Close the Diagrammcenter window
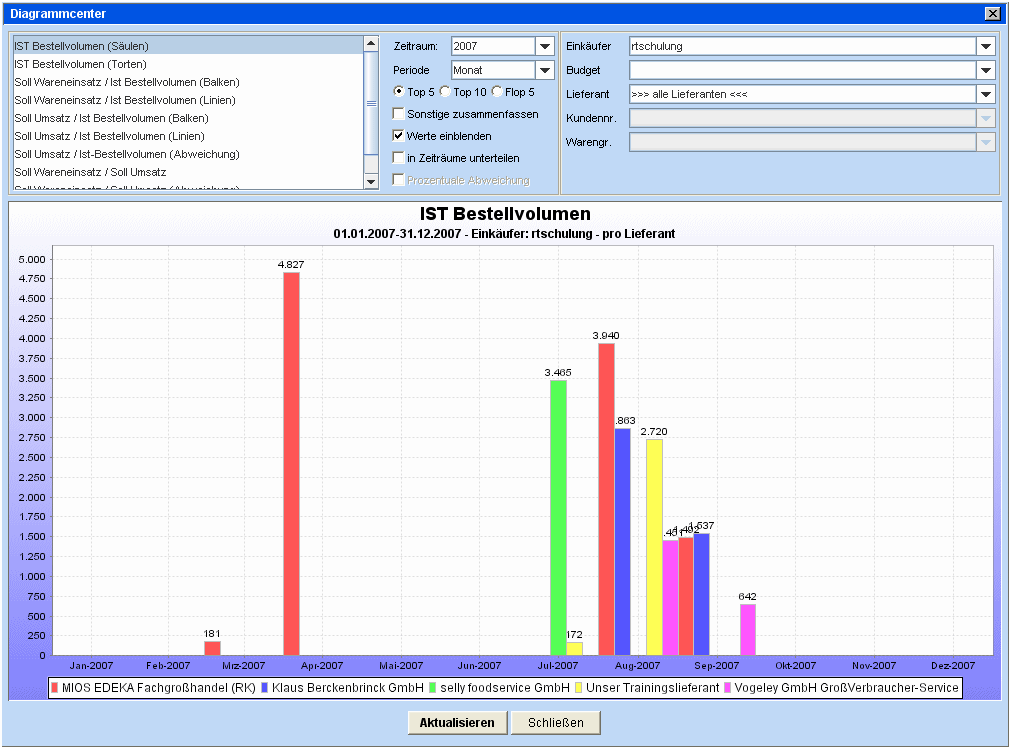 [x=991, y=14]
